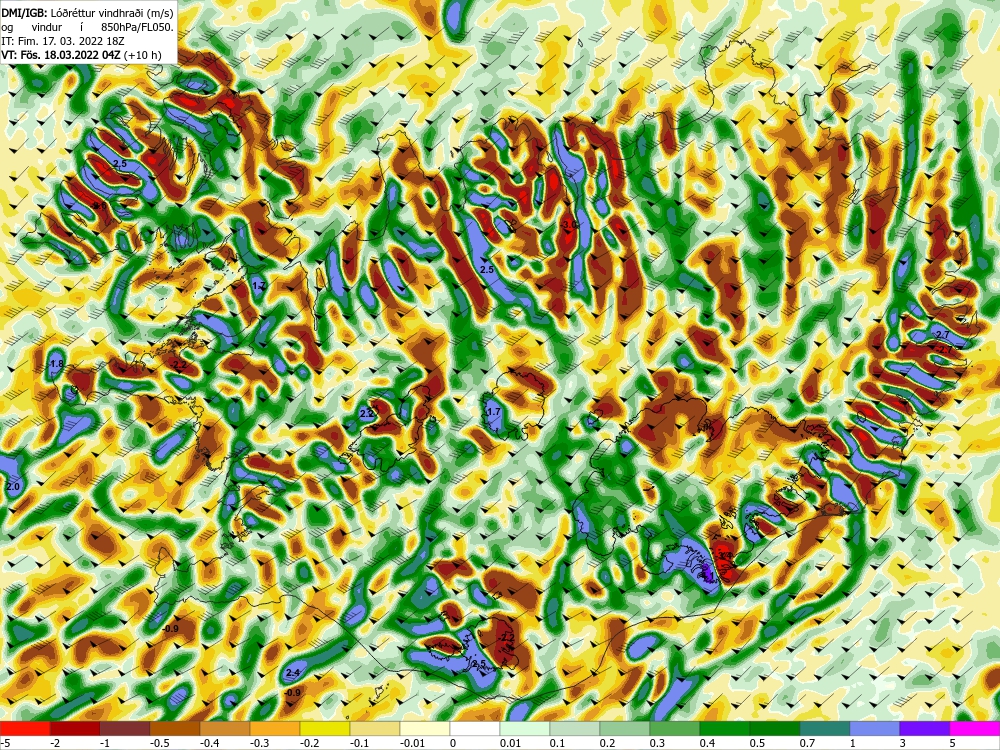Click the "2.4" value label on the map
The width and height of the screenshot is (1000, 750).
point(293,673)
